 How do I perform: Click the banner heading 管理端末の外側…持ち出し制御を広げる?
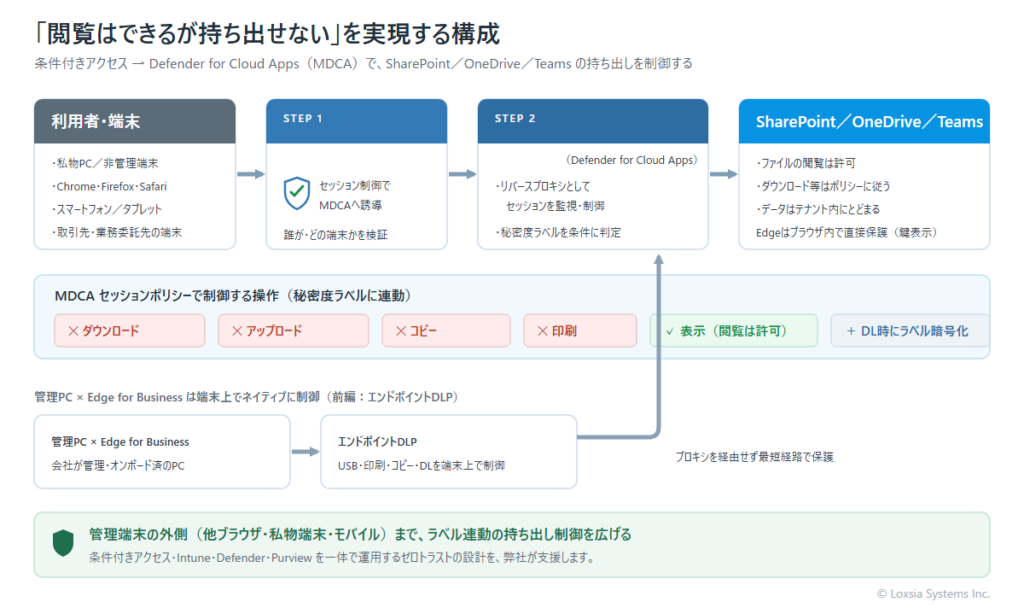pyautogui.click(x=360, y=534)
